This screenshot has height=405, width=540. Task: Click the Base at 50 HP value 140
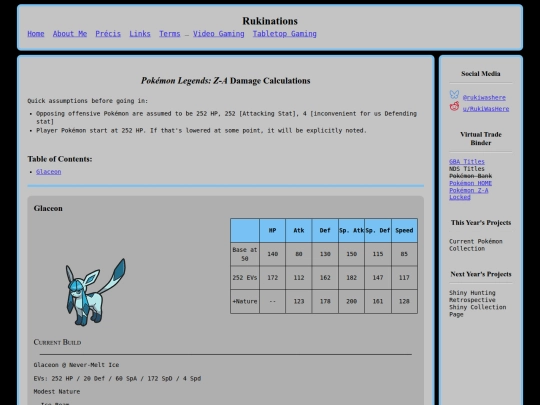point(272,254)
